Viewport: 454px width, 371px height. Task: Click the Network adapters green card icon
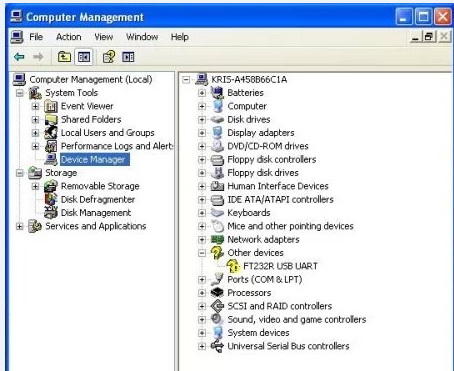coord(217,239)
